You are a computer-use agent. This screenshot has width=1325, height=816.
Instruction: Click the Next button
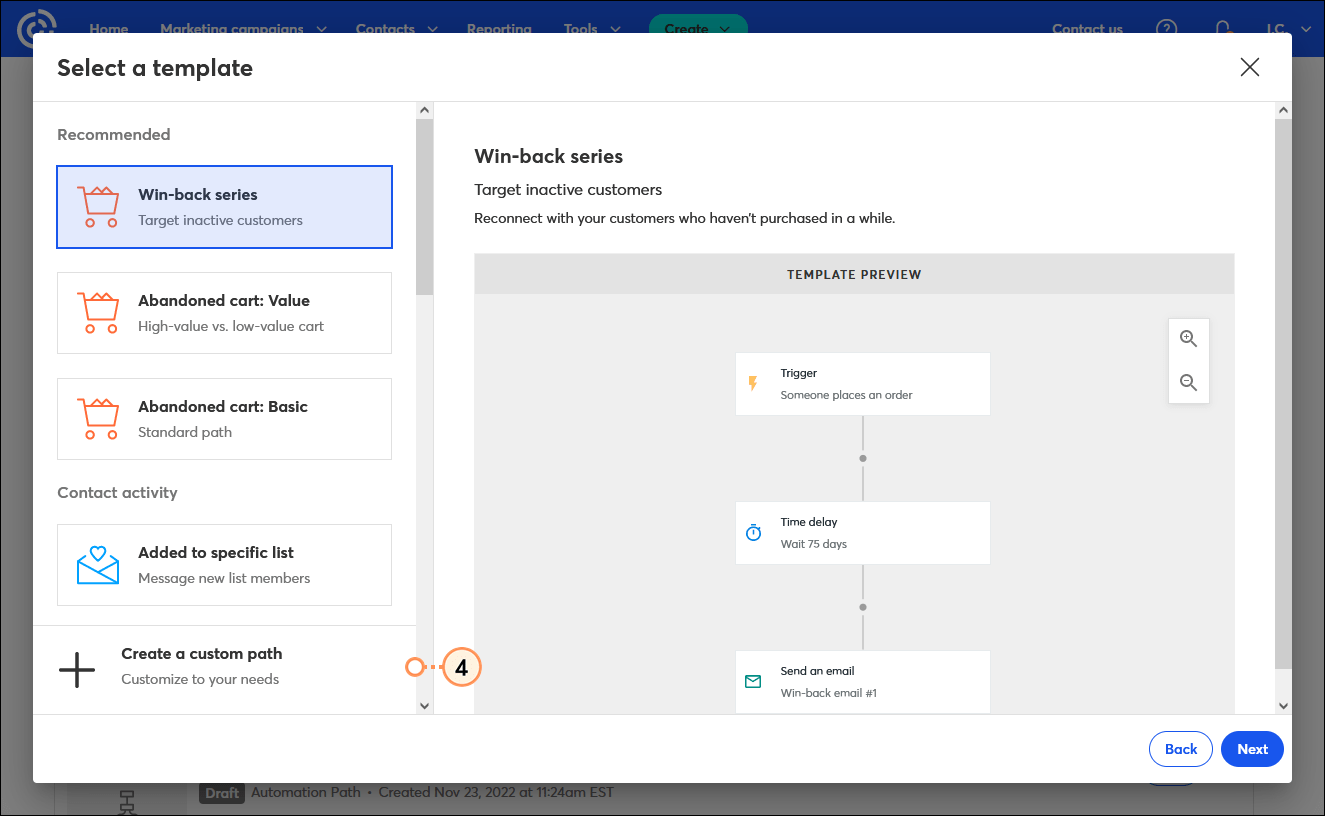pos(1252,749)
